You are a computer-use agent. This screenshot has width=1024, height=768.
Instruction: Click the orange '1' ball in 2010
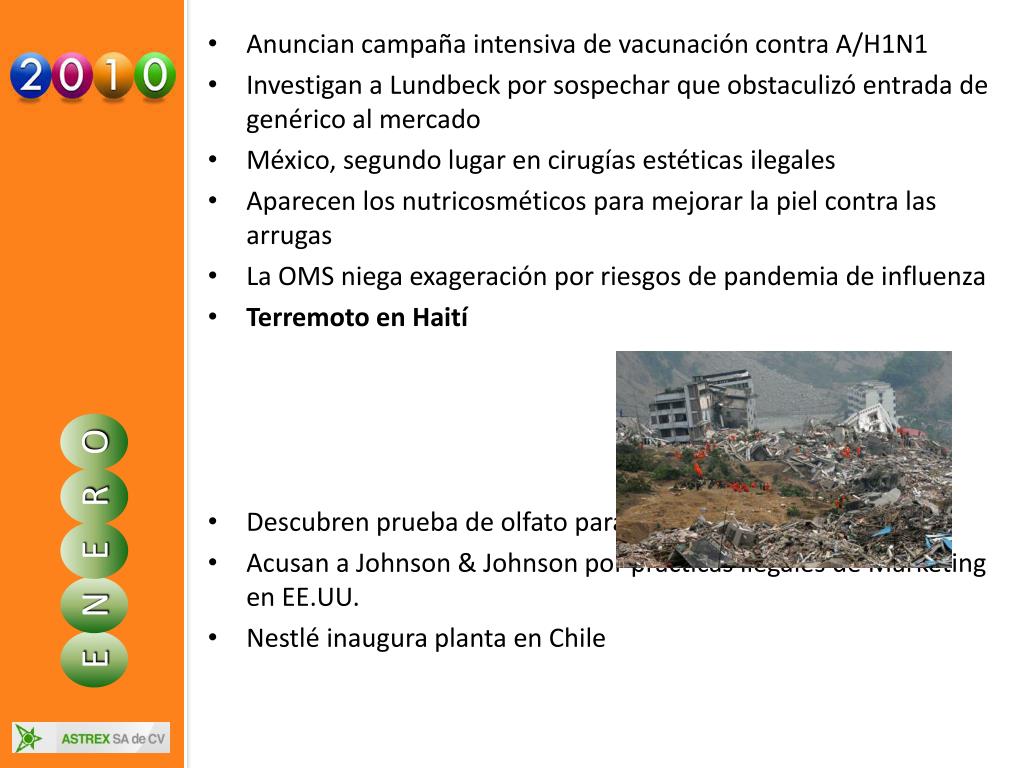(114, 76)
